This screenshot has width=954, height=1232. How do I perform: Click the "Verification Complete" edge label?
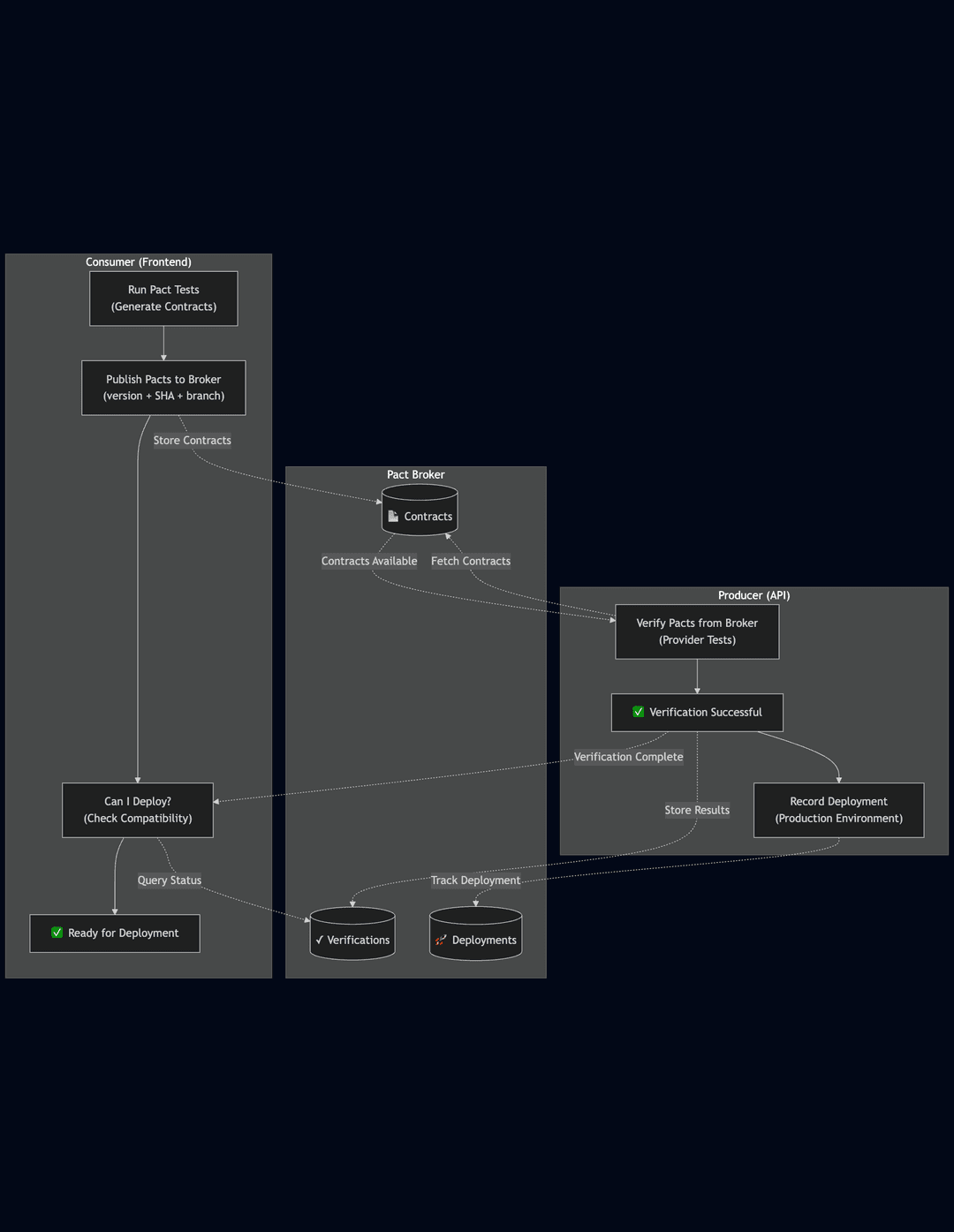tap(629, 757)
